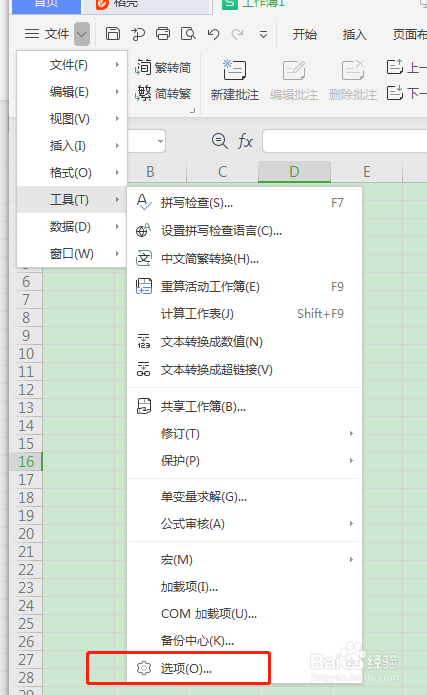427x695 pixels.
Task: Create a new comment 新建批注
Action: [x=235, y=80]
